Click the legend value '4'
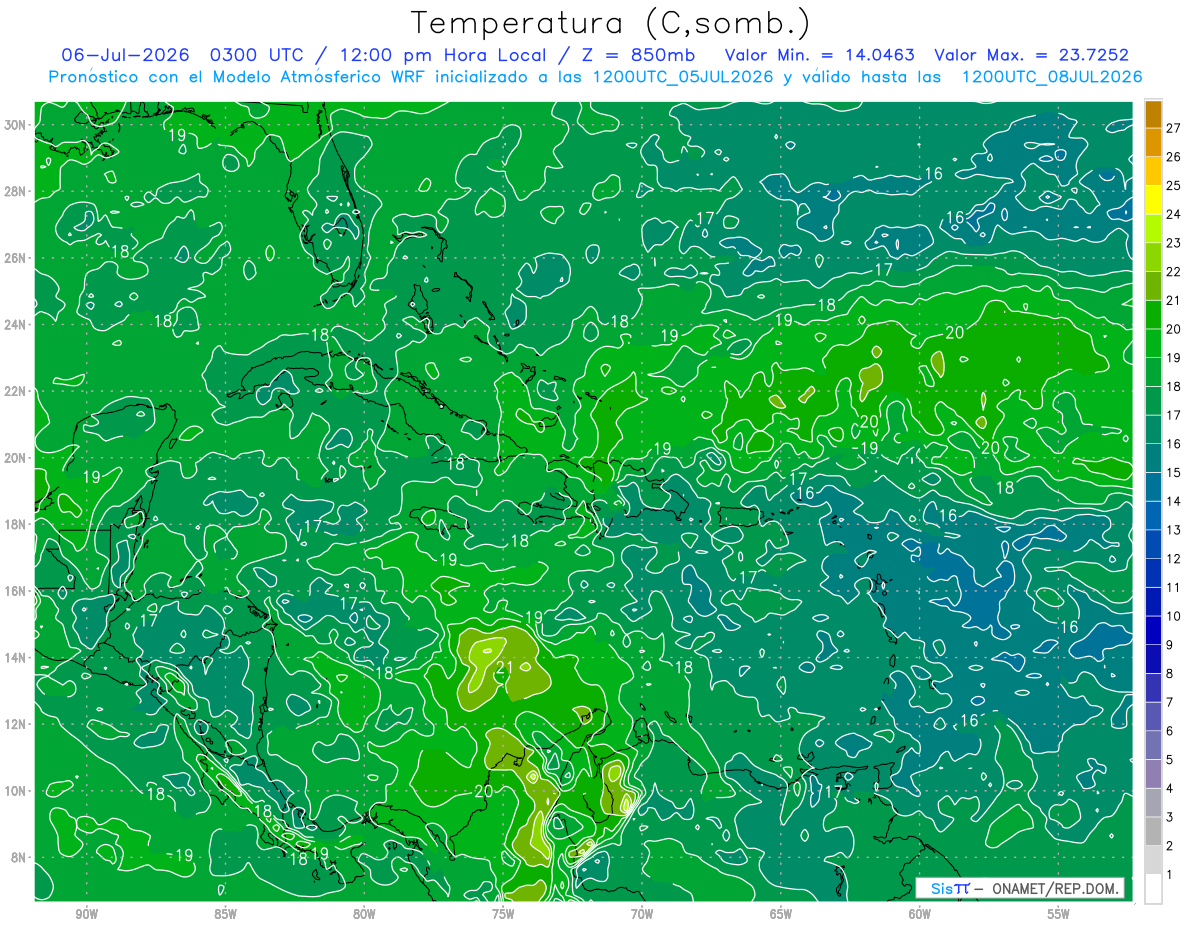This screenshot has height=927, width=1200. (1169, 788)
